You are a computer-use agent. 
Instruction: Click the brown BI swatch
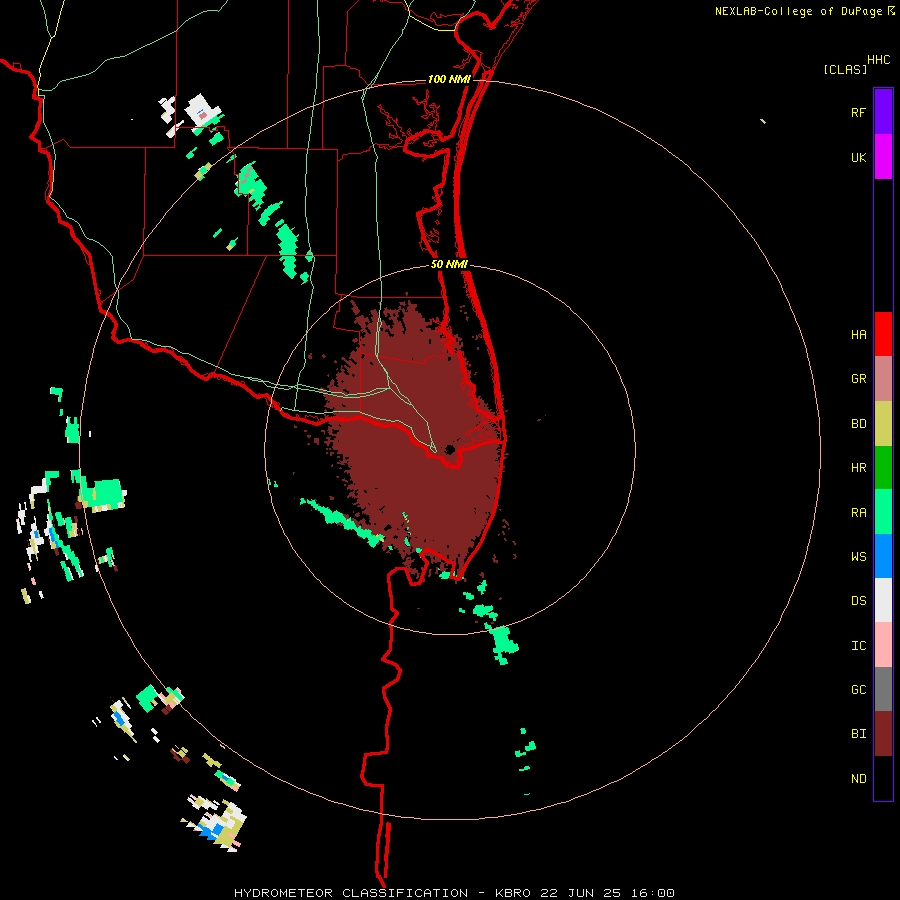coord(883,734)
